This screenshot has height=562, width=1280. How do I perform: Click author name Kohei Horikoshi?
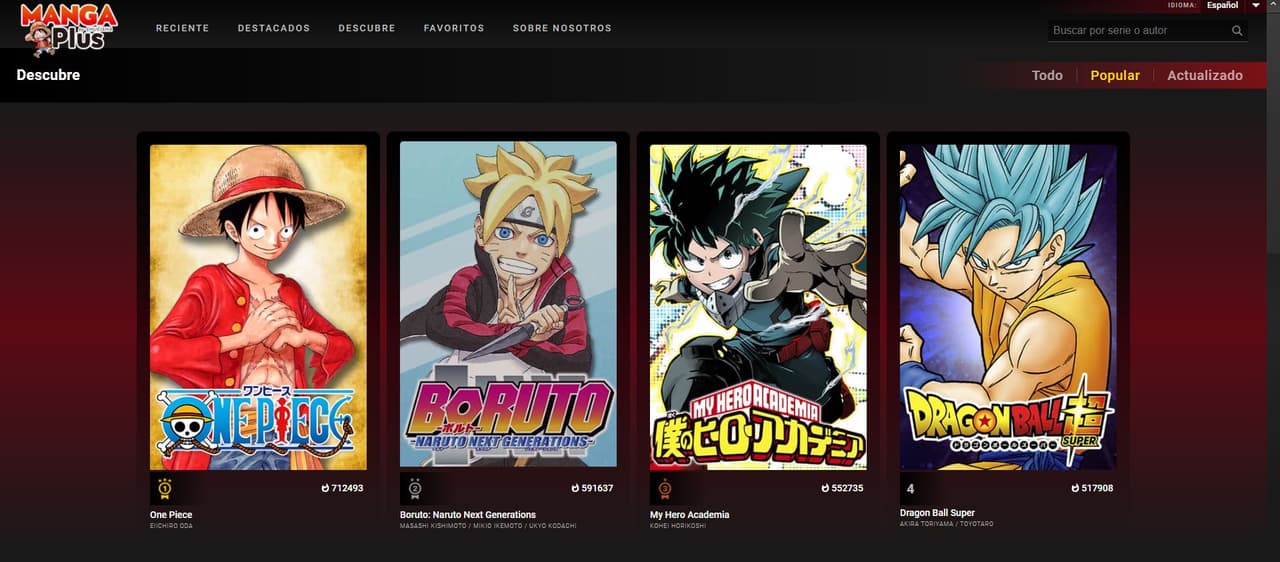coord(678,526)
